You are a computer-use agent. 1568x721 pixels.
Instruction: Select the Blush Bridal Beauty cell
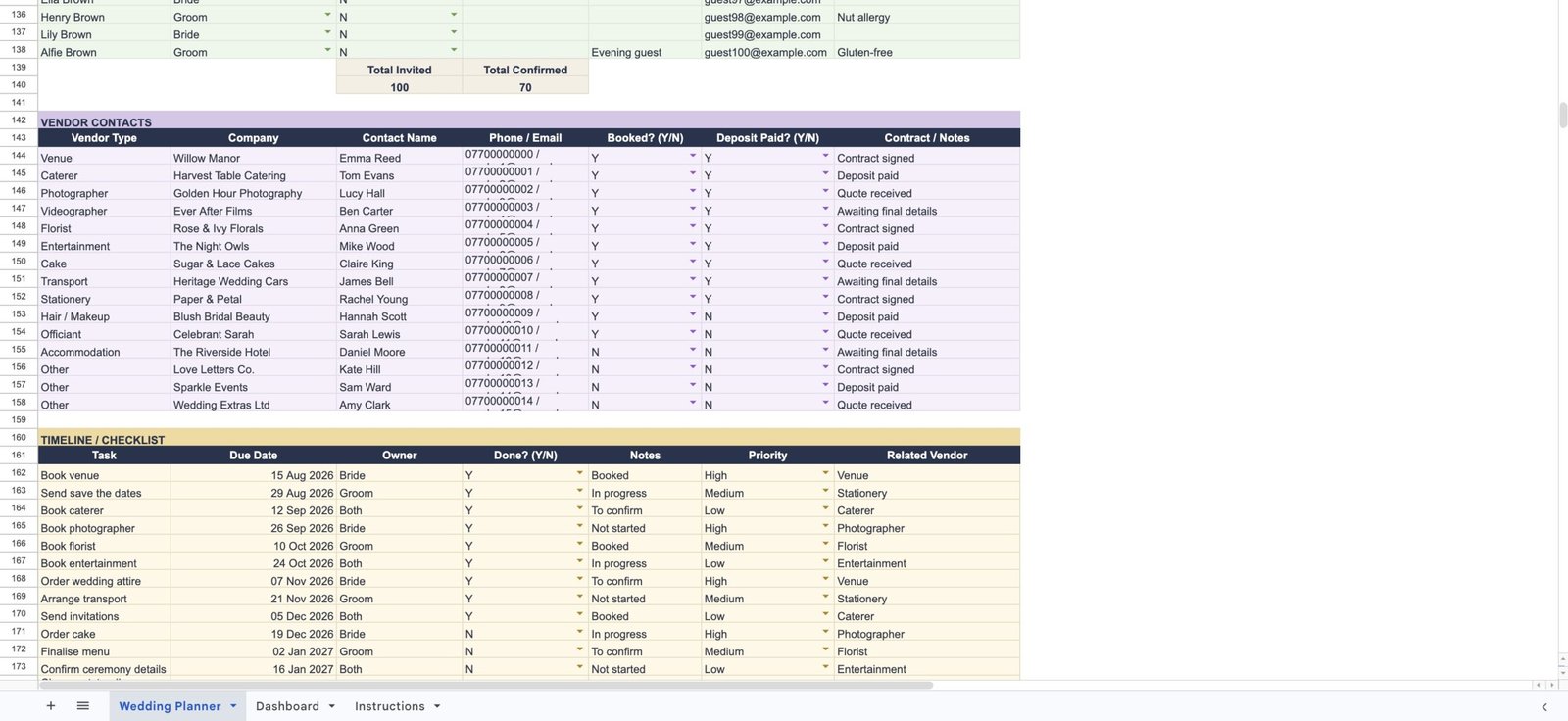coord(254,316)
